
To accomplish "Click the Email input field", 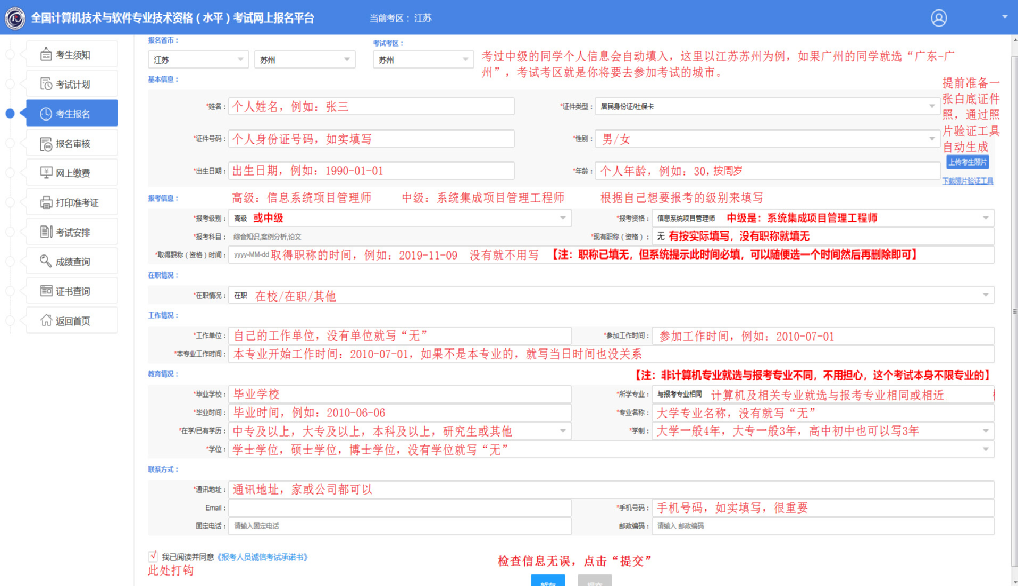I will click(x=401, y=508).
